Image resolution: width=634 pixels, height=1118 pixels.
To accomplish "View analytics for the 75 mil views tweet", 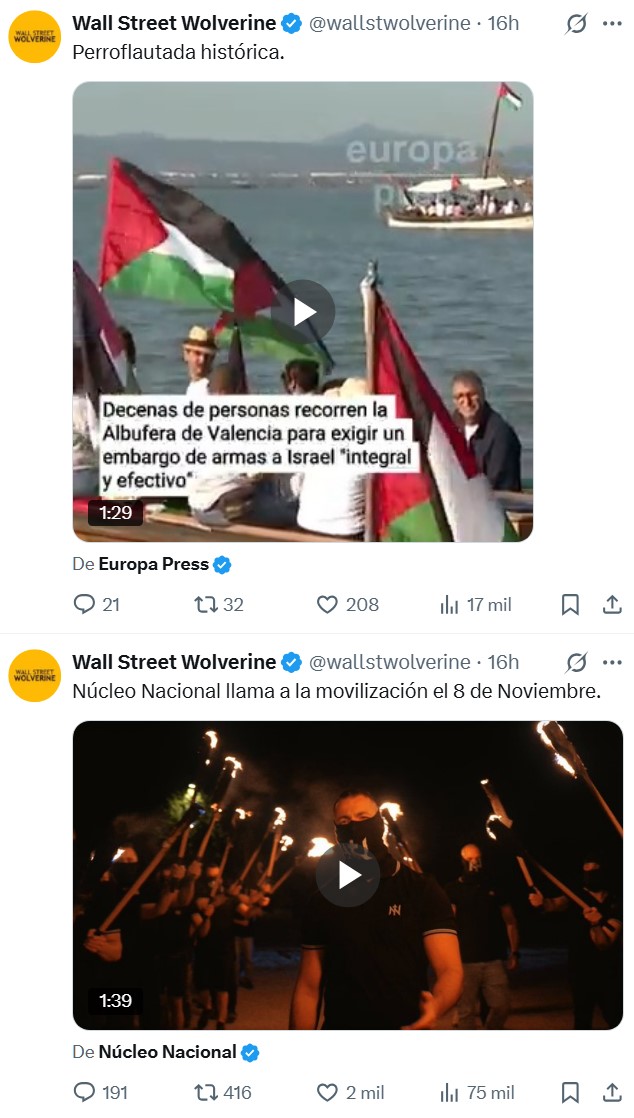I will click(x=477, y=1092).
